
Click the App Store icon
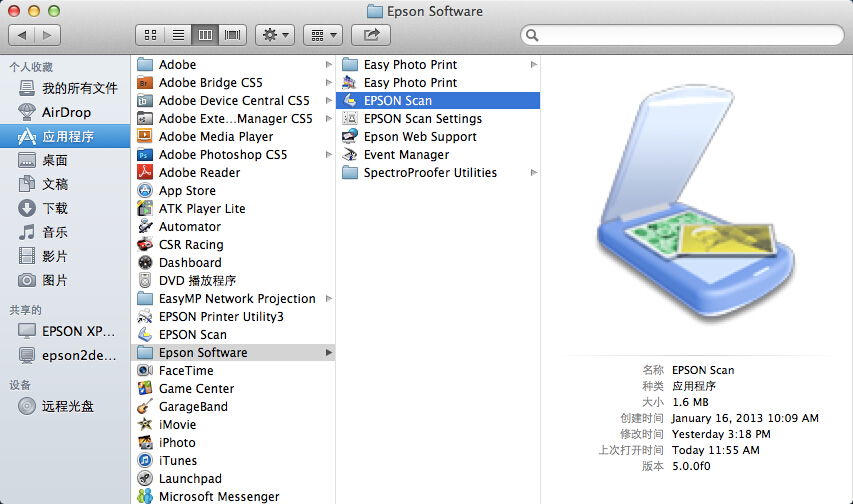pyautogui.click(x=145, y=190)
